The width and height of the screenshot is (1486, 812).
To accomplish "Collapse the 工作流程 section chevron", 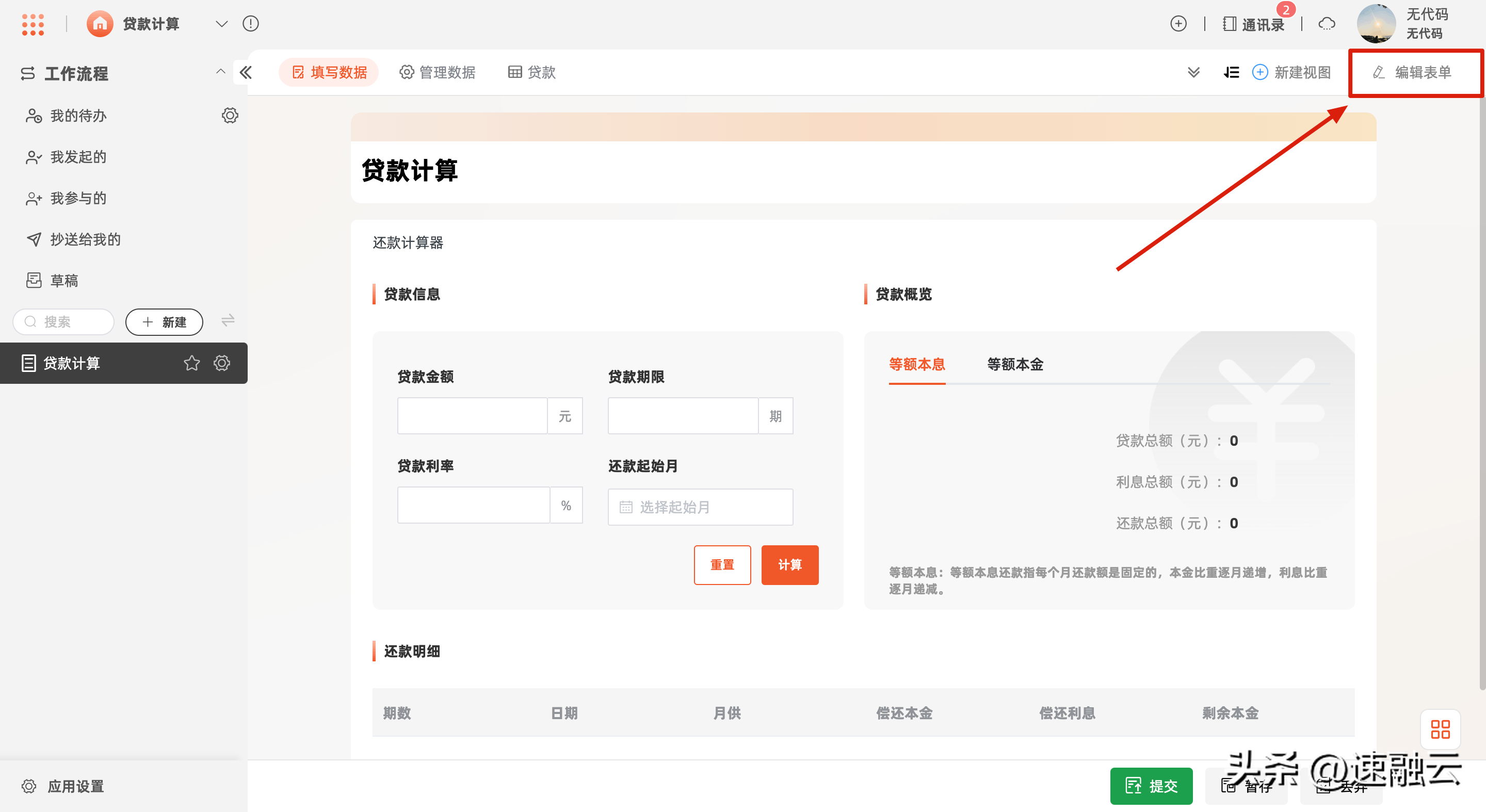I will [x=220, y=72].
